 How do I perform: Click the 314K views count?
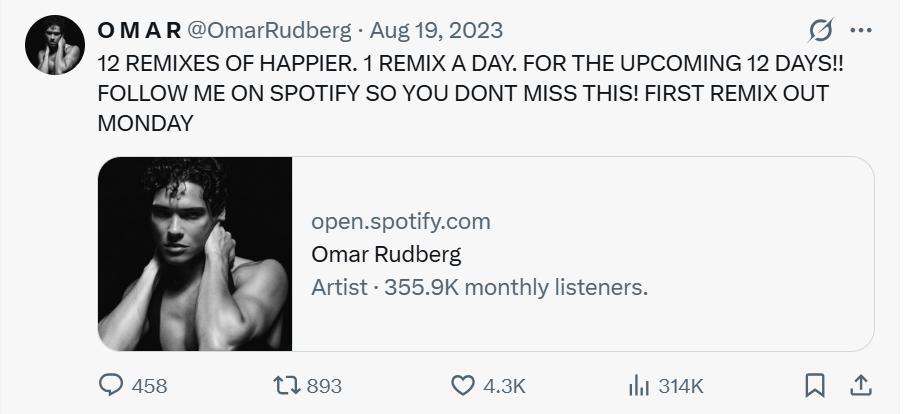pyautogui.click(x=681, y=386)
